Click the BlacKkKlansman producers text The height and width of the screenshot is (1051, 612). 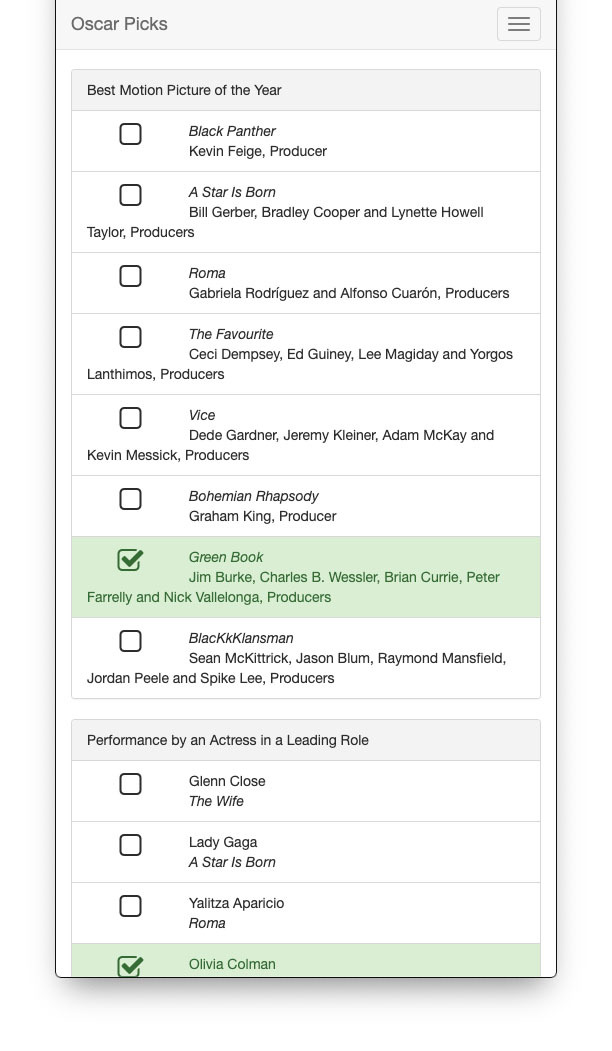(x=347, y=658)
